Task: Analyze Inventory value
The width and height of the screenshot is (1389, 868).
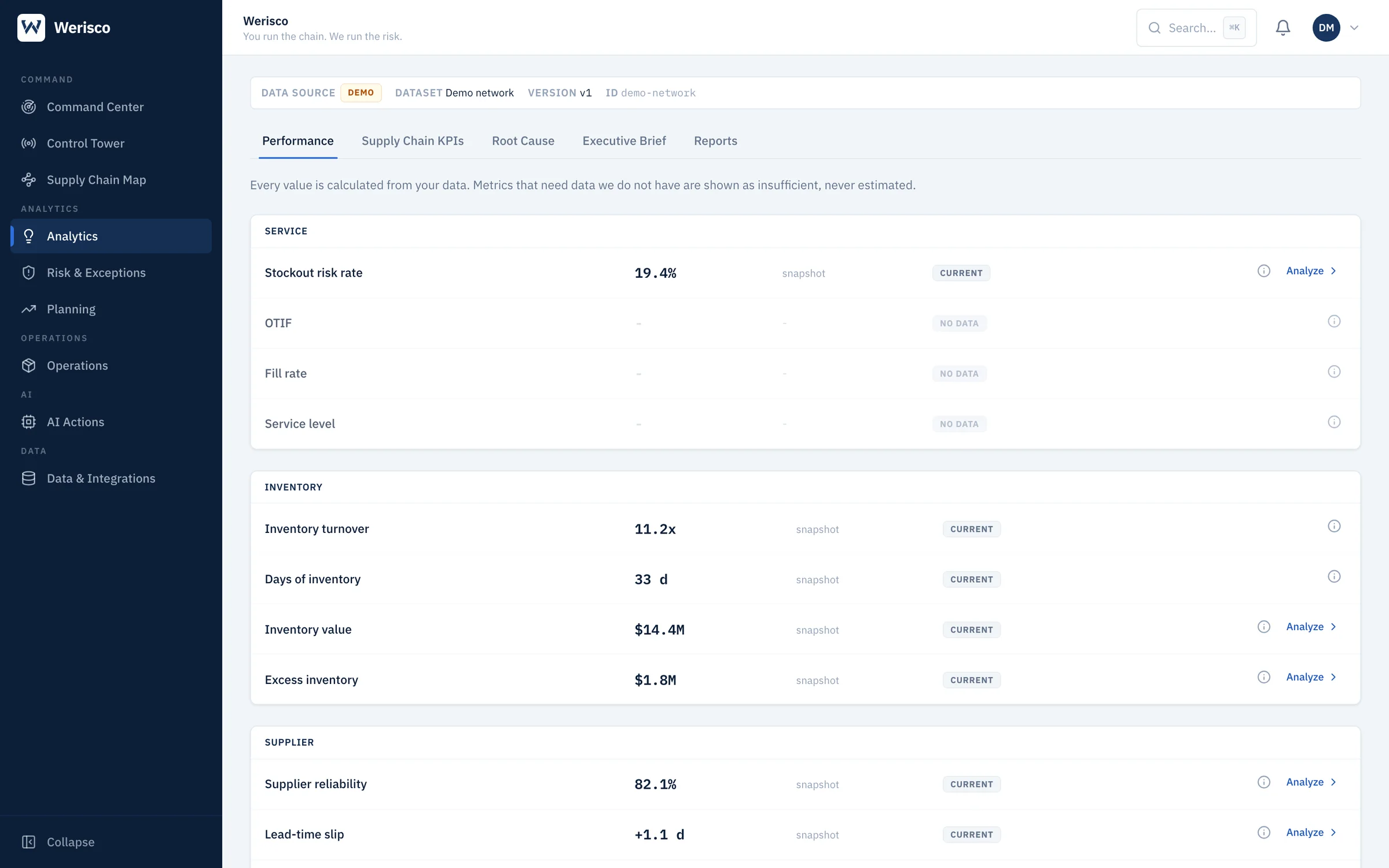Action: point(1311,627)
